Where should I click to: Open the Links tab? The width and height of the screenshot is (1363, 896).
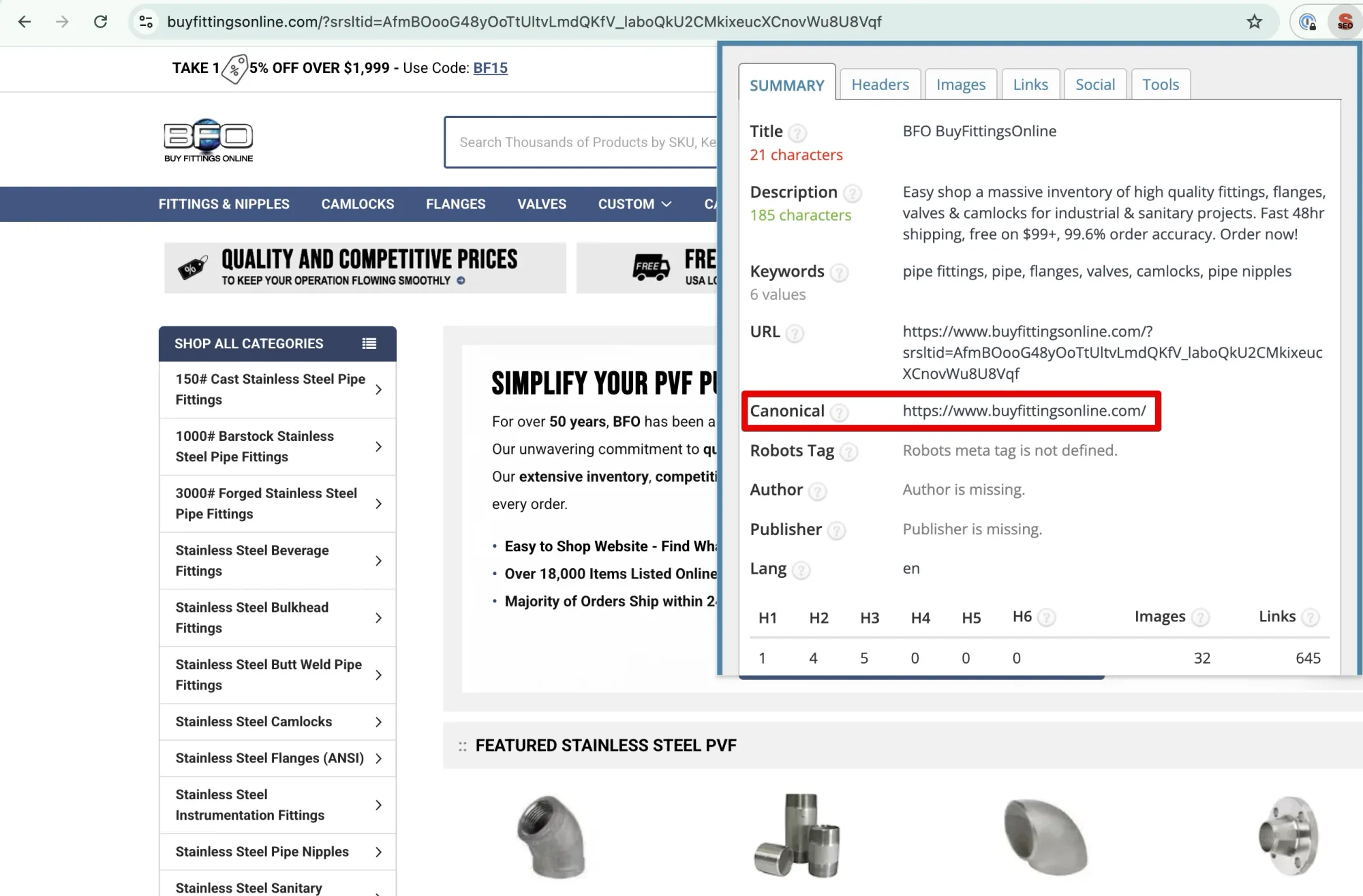[x=1030, y=84]
